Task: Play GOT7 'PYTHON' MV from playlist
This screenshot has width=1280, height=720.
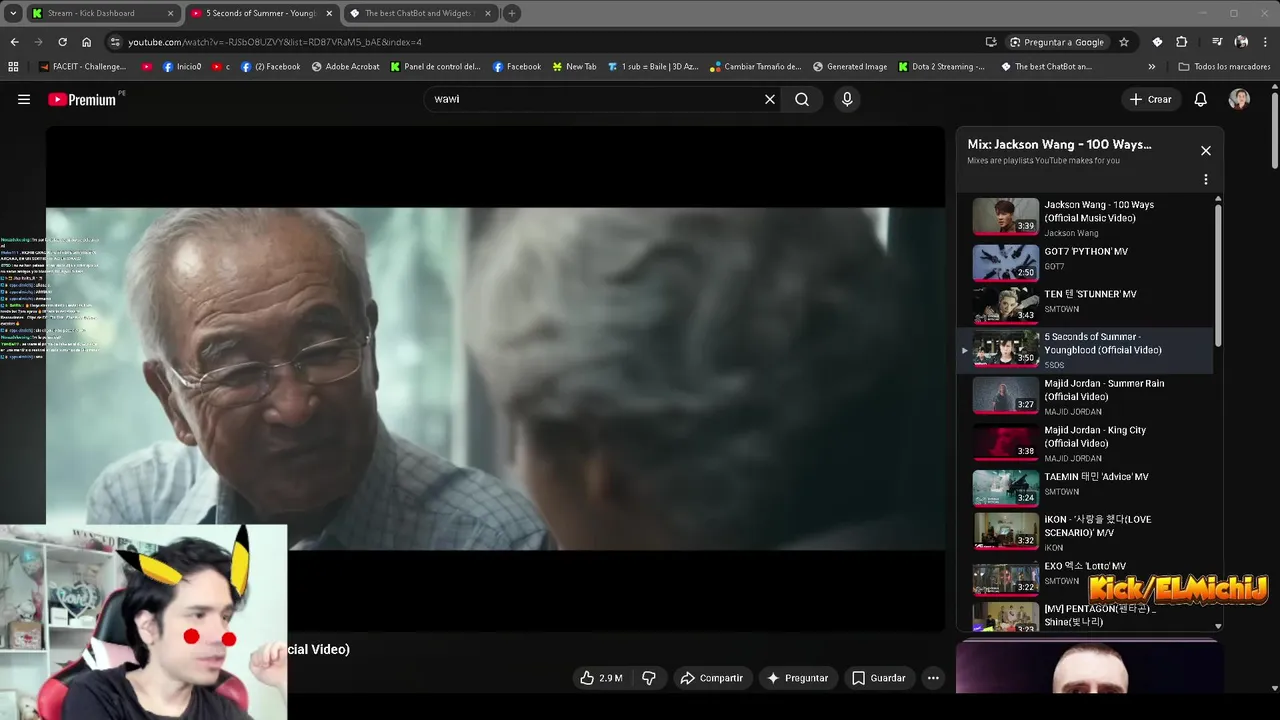Action: click(x=1085, y=262)
